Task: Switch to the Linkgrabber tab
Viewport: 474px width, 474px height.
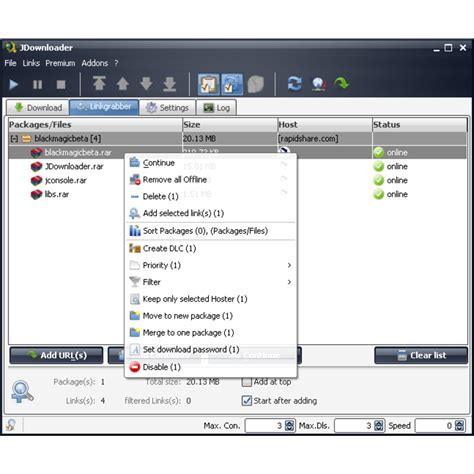Action: [104, 107]
